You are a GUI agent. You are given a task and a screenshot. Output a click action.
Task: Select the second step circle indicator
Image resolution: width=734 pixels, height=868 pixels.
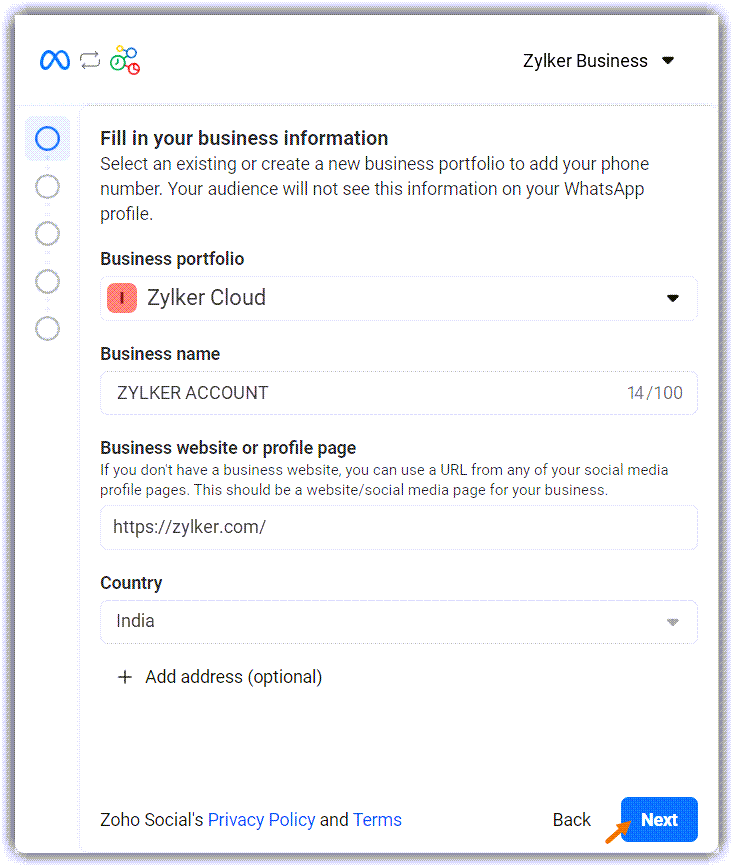pos(47,186)
